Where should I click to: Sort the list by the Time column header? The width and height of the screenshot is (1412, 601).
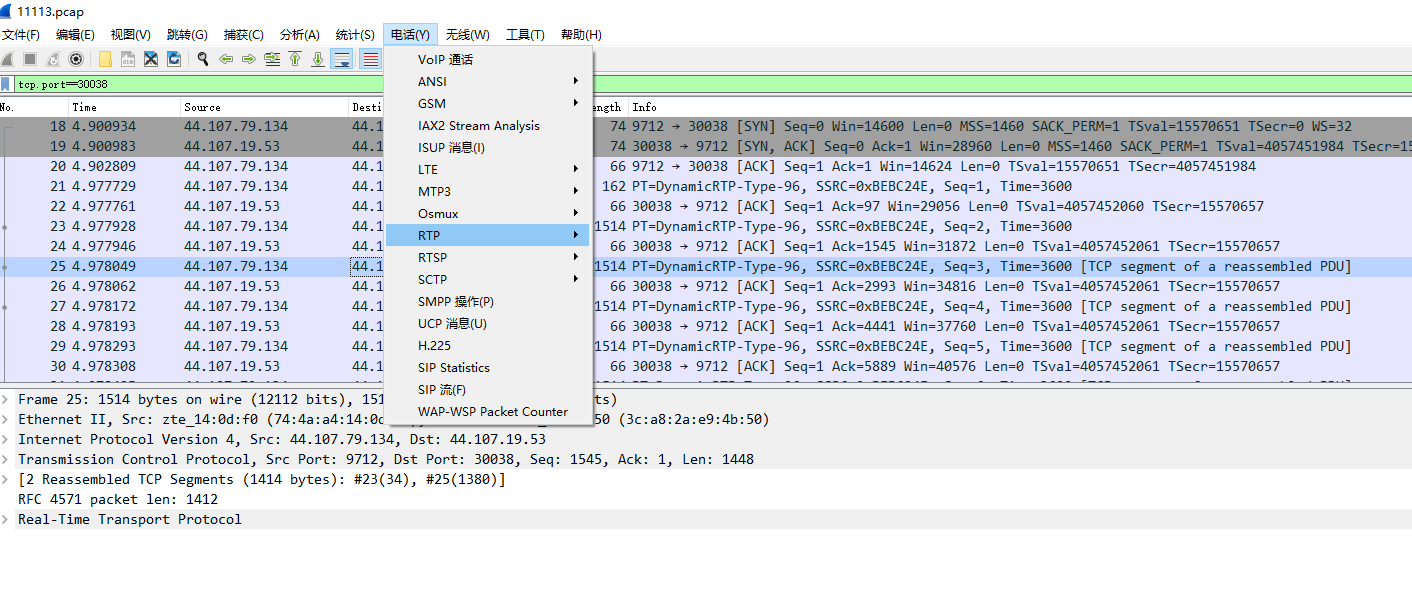pos(124,107)
